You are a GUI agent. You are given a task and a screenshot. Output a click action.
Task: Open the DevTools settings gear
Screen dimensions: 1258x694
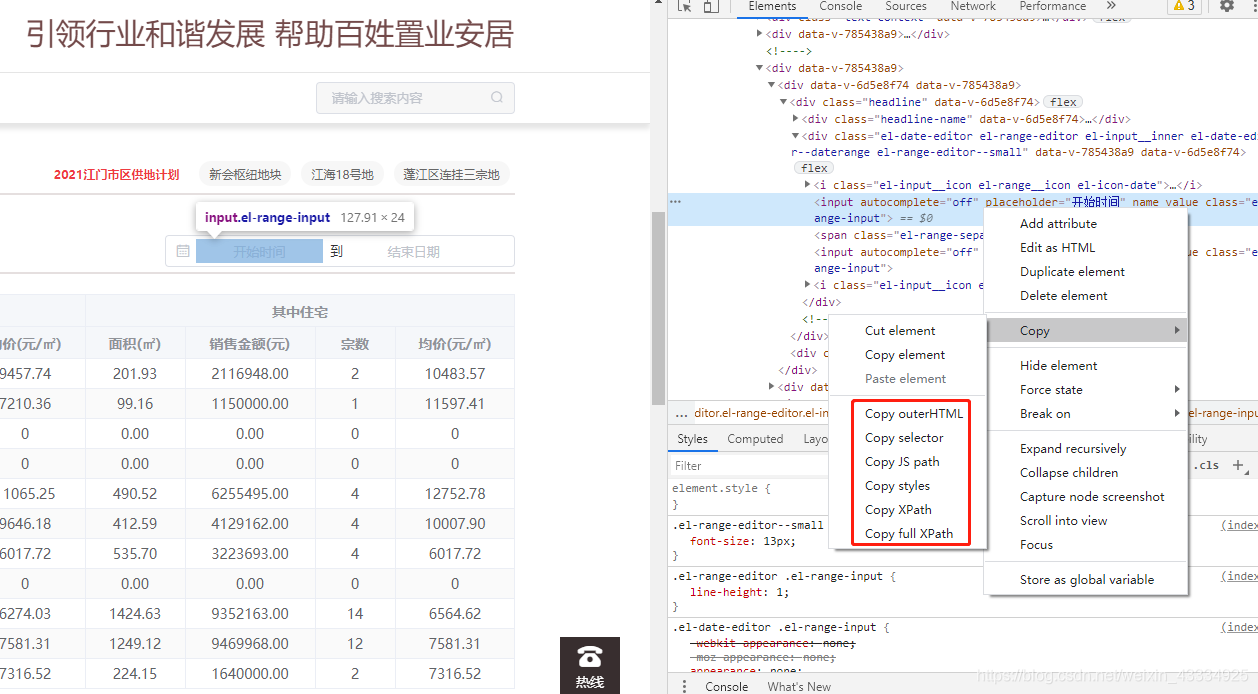point(1228,7)
